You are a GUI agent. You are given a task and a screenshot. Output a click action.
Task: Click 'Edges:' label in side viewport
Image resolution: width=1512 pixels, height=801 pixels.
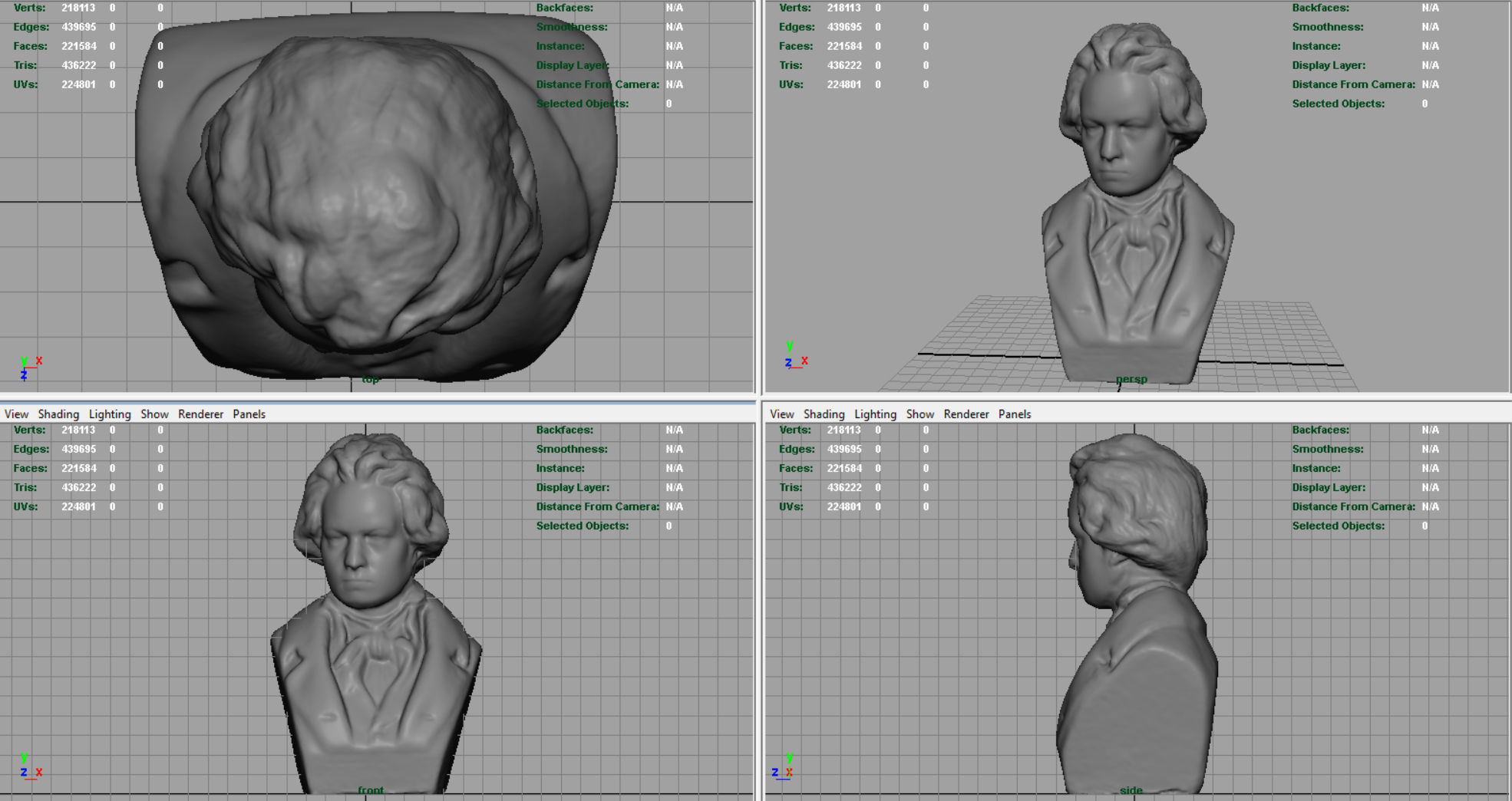tap(797, 449)
